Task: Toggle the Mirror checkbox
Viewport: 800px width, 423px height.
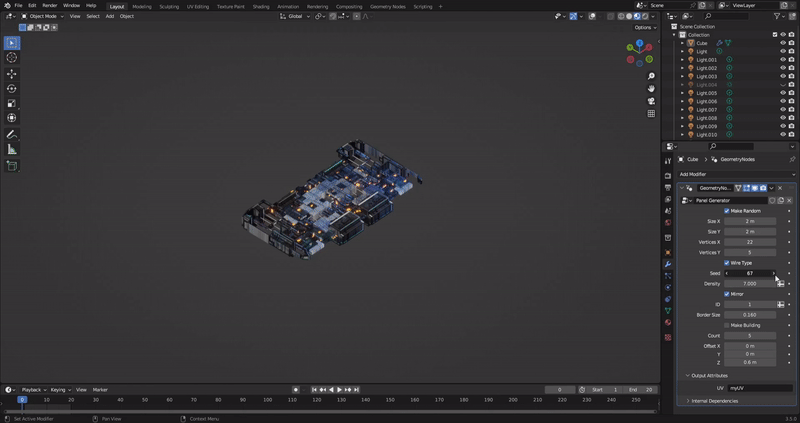Action: click(x=727, y=294)
